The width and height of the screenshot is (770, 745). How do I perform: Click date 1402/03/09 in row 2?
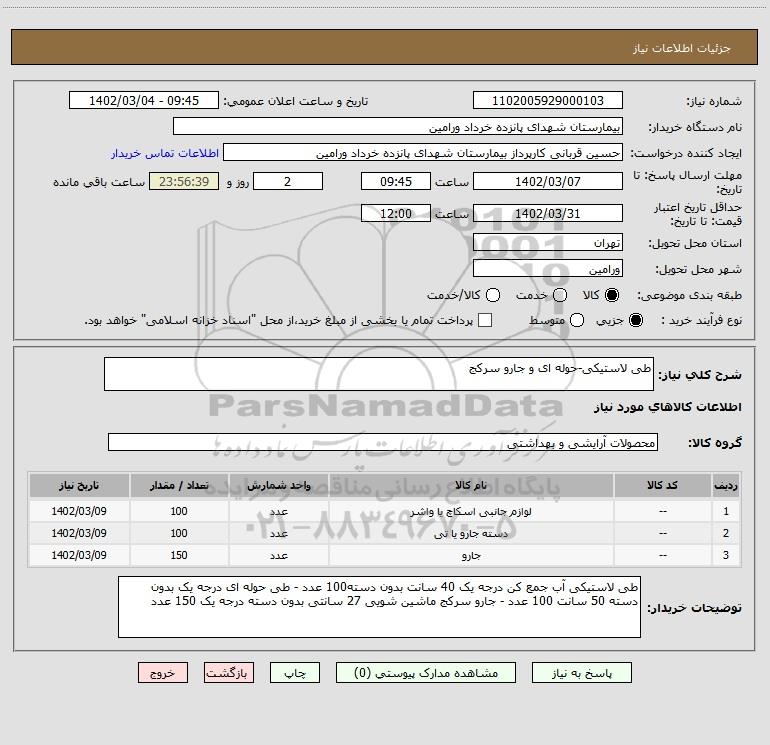click(x=79, y=533)
